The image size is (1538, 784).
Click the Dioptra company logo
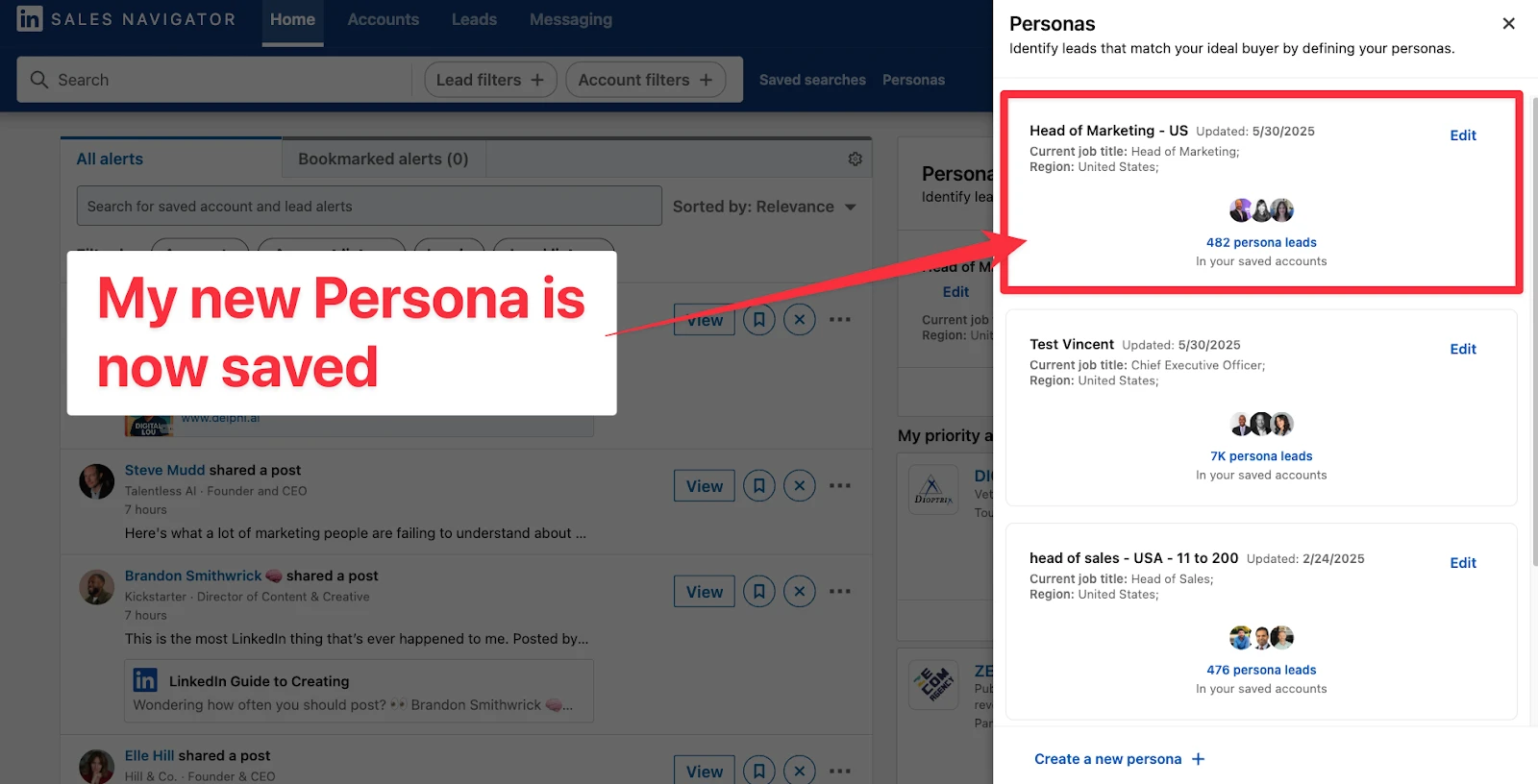click(x=933, y=490)
